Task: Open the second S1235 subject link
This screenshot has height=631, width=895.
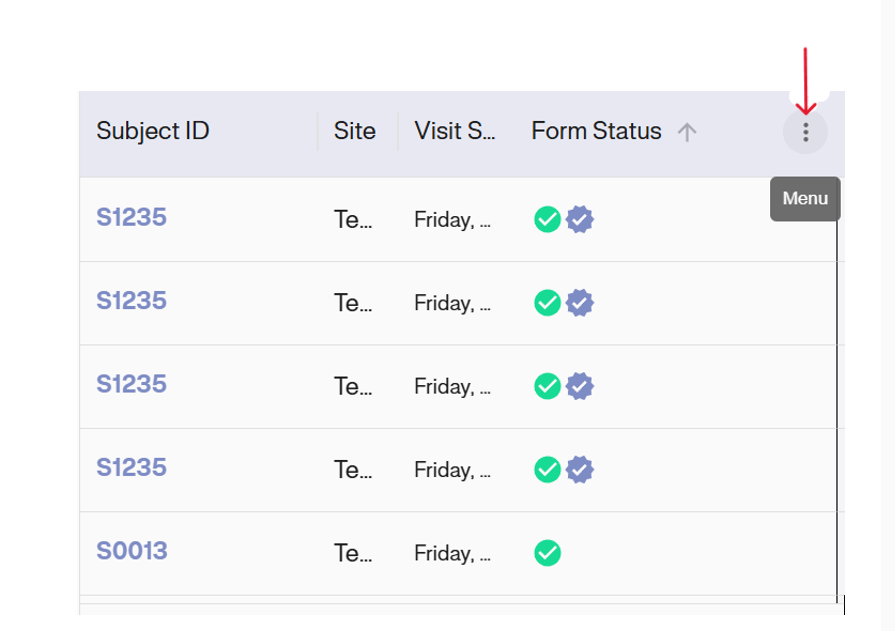Action: click(x=132, y=301)
